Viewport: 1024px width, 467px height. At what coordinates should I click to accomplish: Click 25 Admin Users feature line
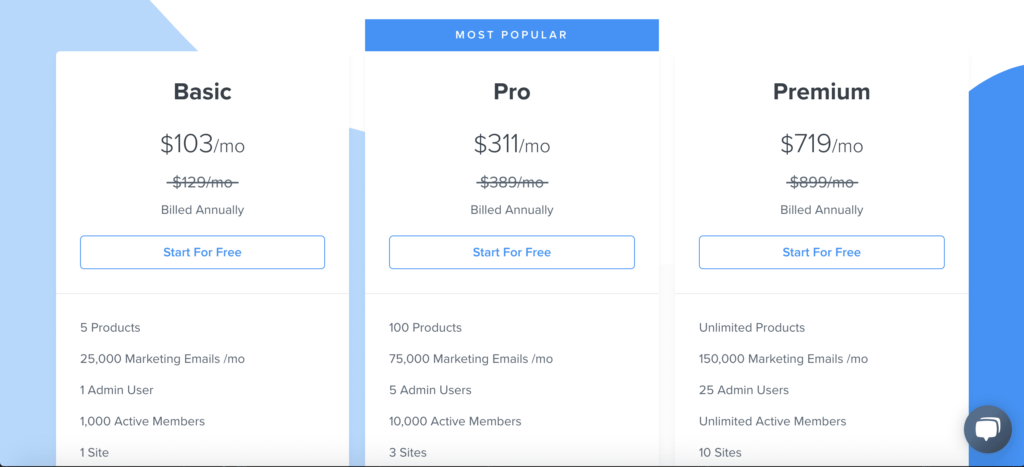click(x=743, y=390)
